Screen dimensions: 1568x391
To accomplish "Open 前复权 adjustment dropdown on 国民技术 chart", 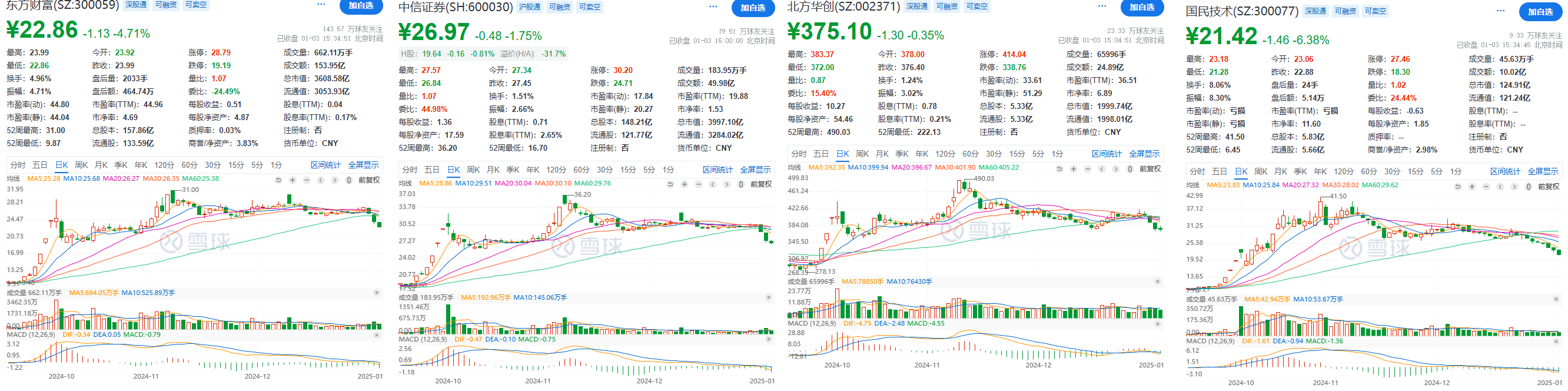I will 1549,186.
